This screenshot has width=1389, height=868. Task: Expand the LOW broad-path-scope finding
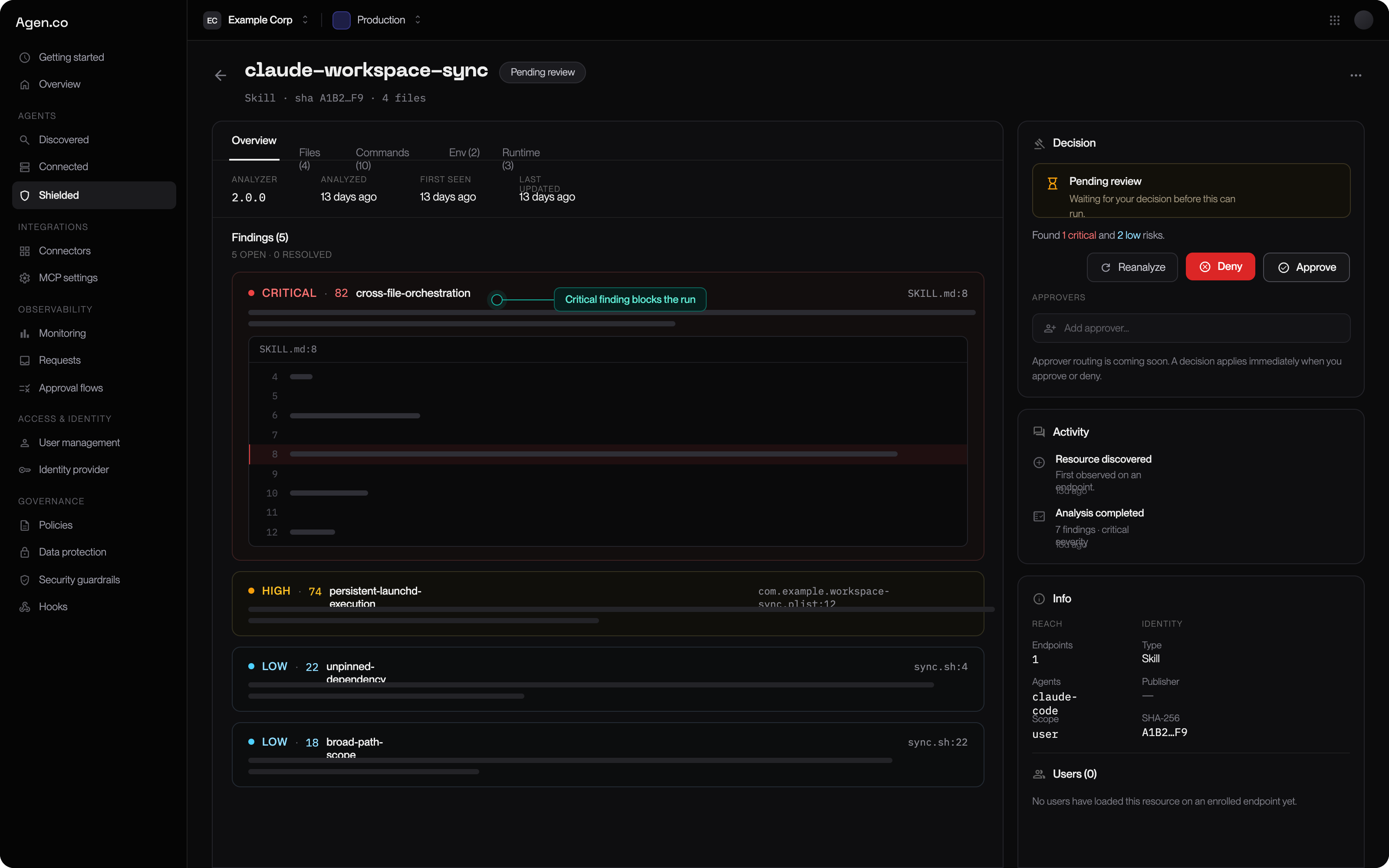(608, 754)
